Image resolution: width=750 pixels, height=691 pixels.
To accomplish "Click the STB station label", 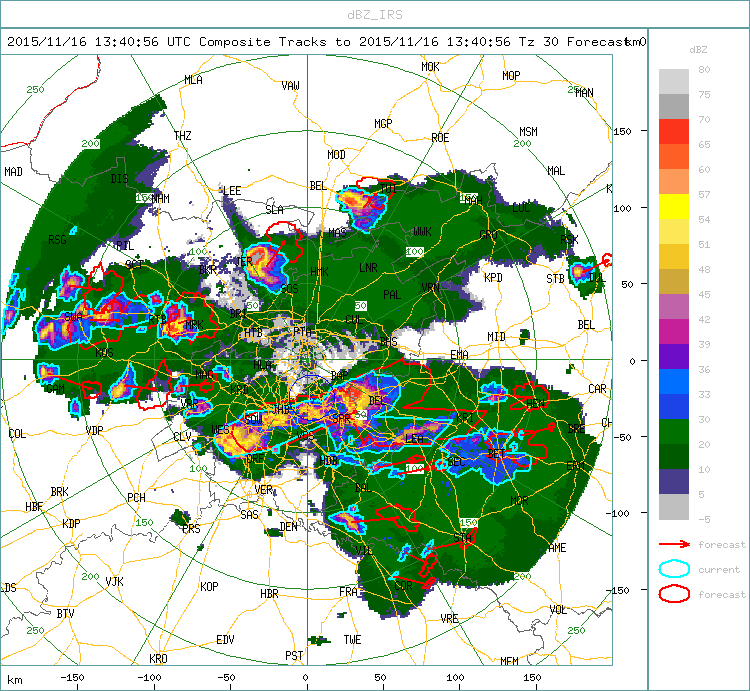I will (x=555, y=278).
